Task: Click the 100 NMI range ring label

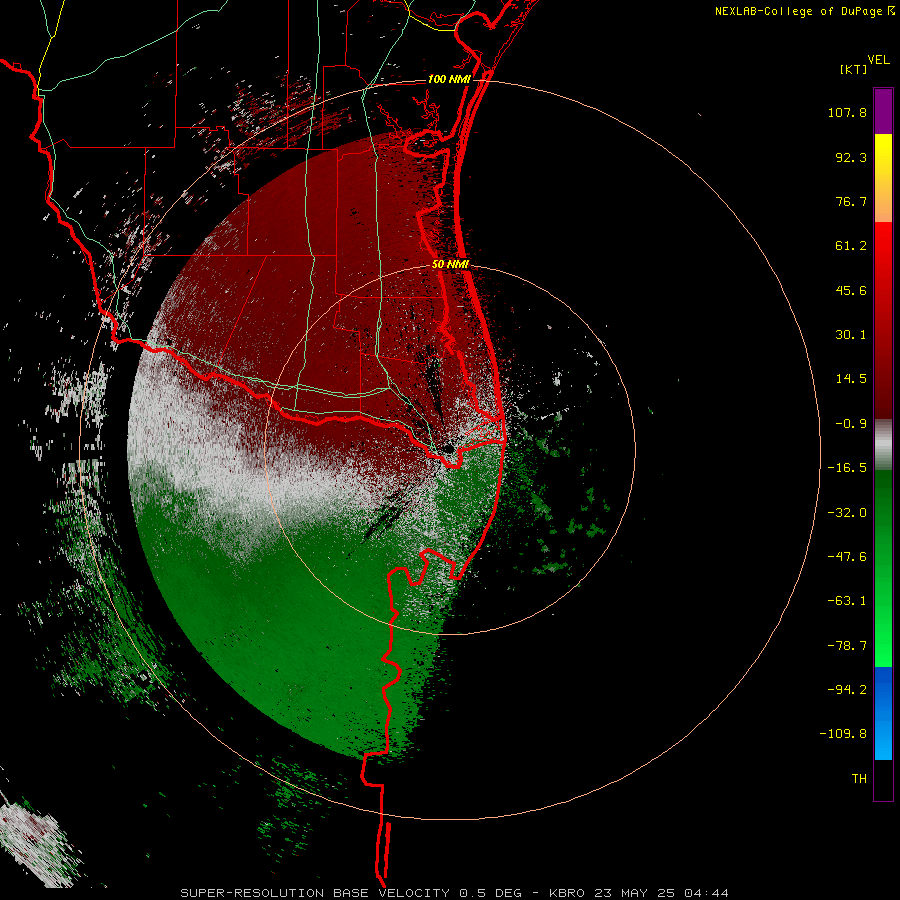Action: click(x=449, y=79)
